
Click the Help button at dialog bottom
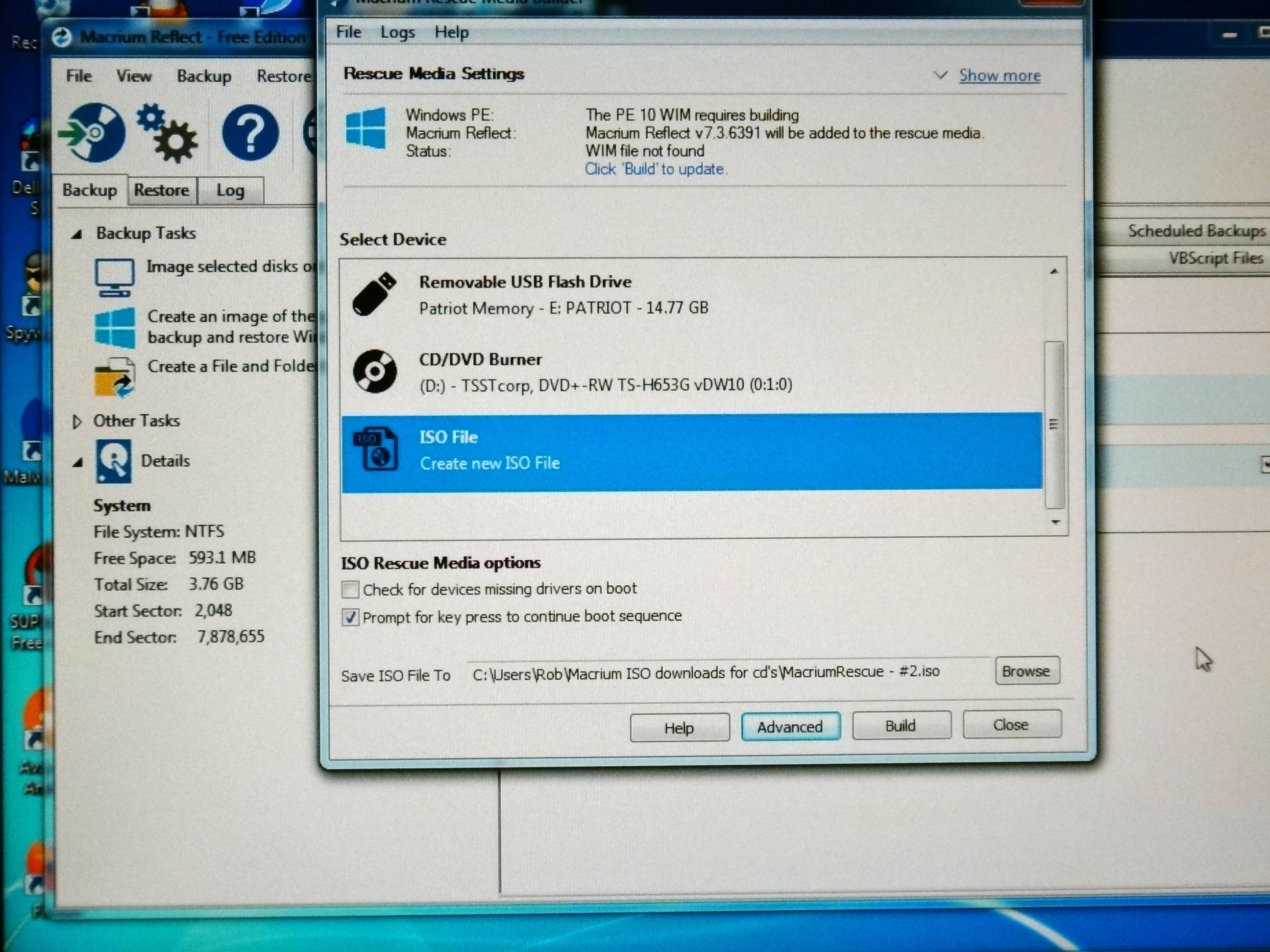(x=680, y=728)
